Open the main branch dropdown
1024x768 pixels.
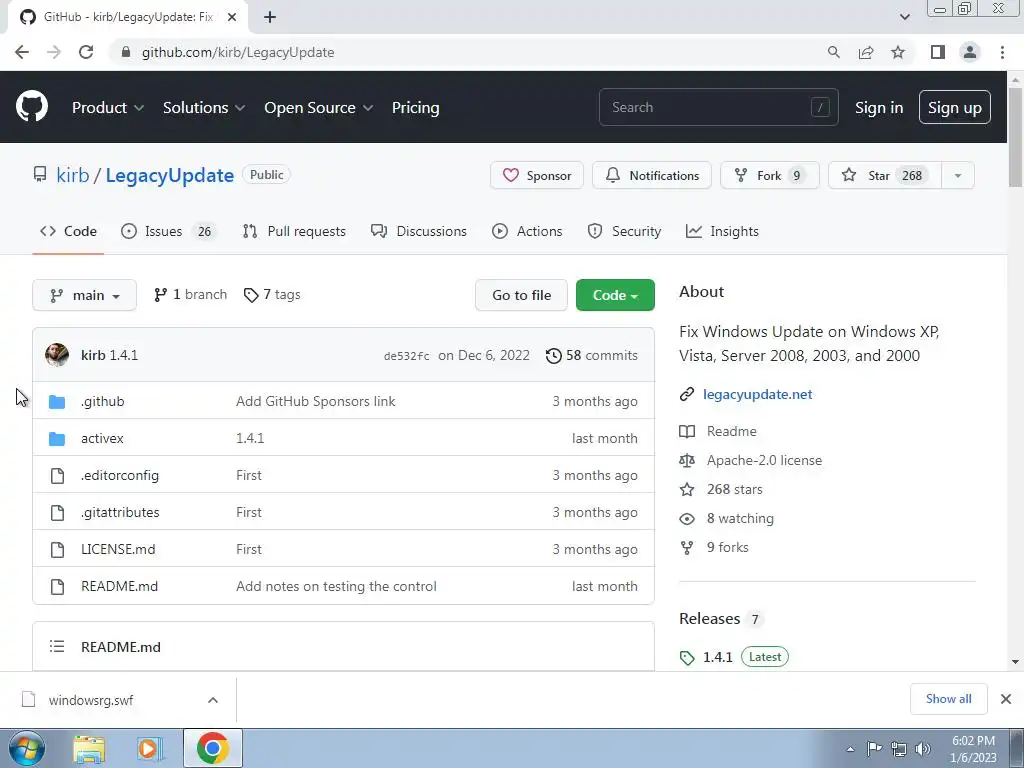point(84,295)
